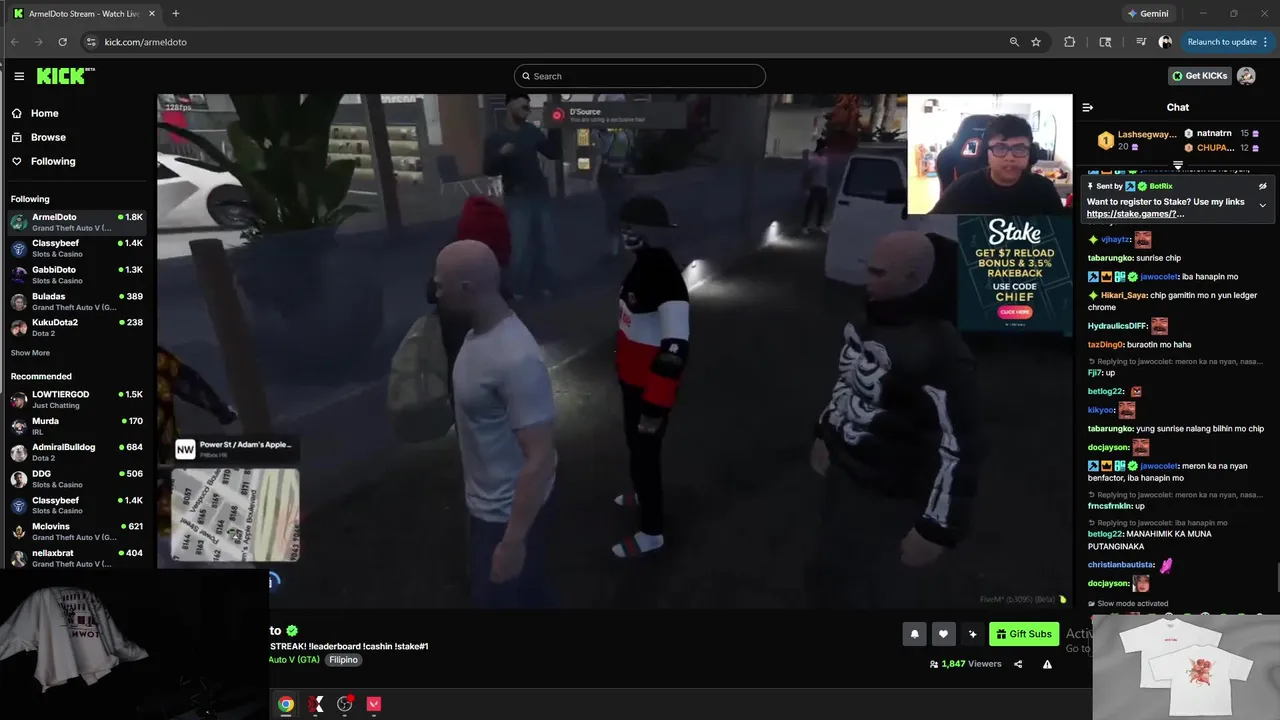Click username christianbautista in chat

tap(1121, 565)
